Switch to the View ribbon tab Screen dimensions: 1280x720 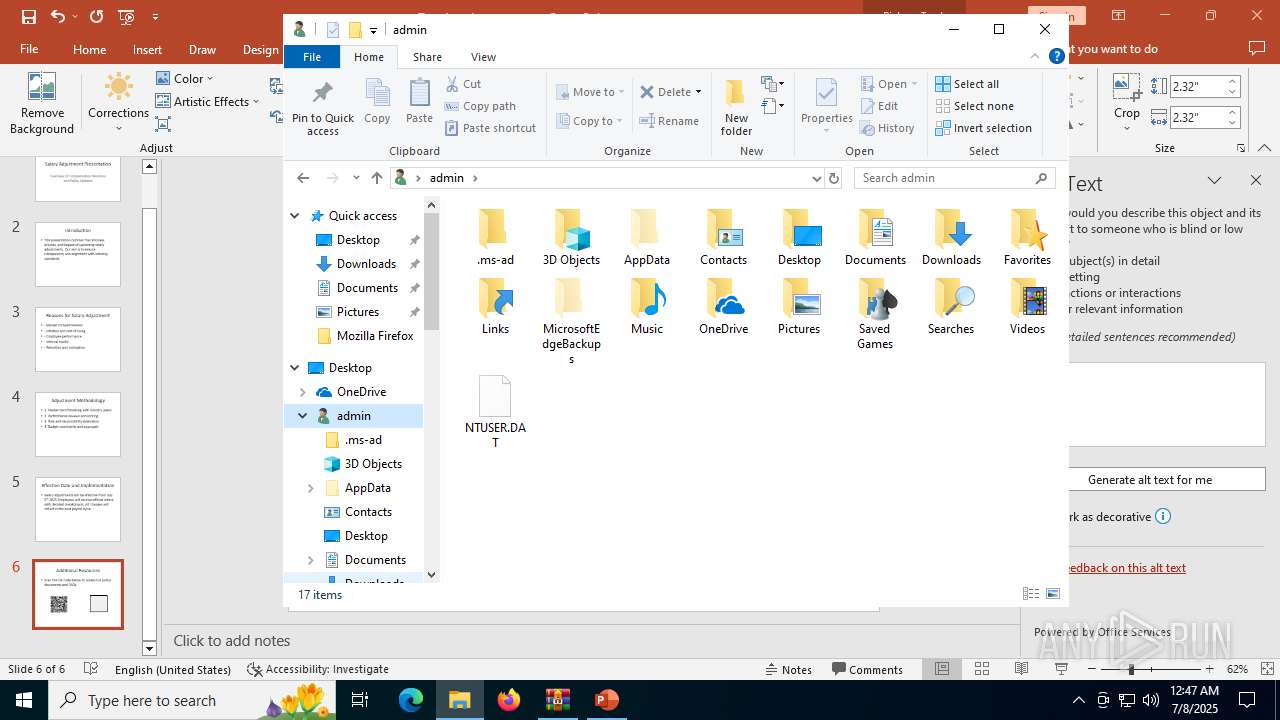click(483, 57)
